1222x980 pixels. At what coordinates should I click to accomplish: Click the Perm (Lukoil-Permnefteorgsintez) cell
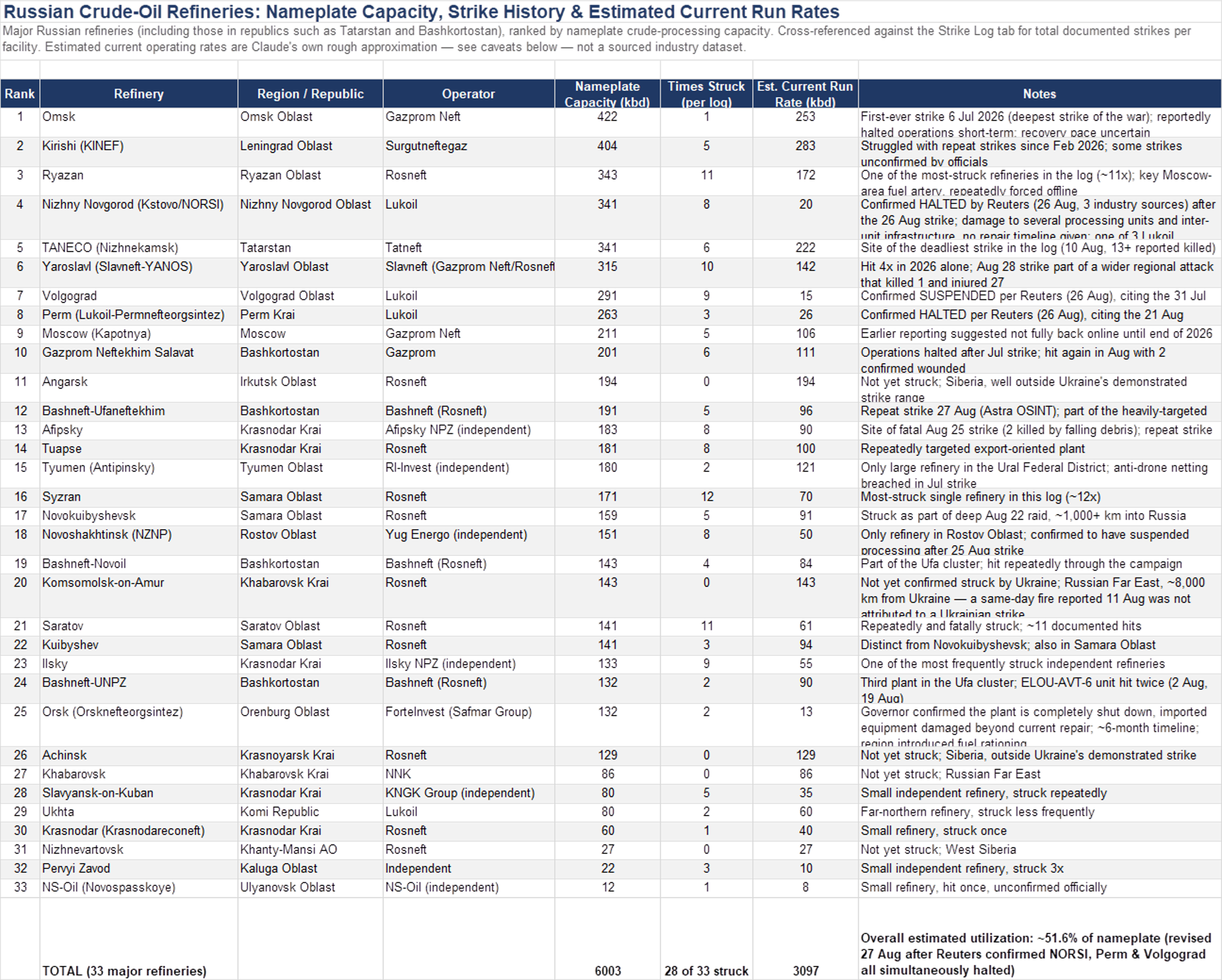click(x=139, y=315)
